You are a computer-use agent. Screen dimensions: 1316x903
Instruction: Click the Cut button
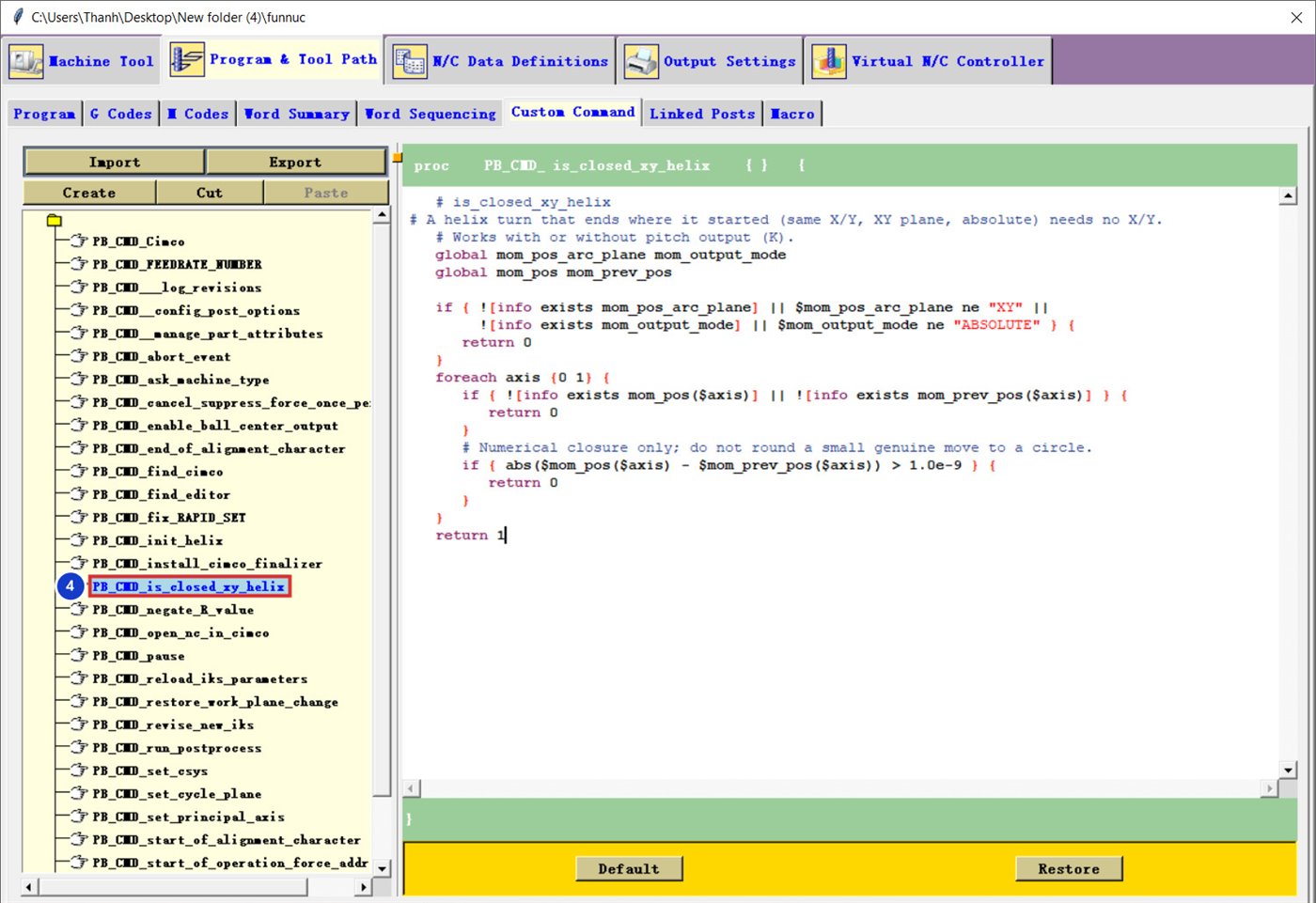[x=210, y=193]
